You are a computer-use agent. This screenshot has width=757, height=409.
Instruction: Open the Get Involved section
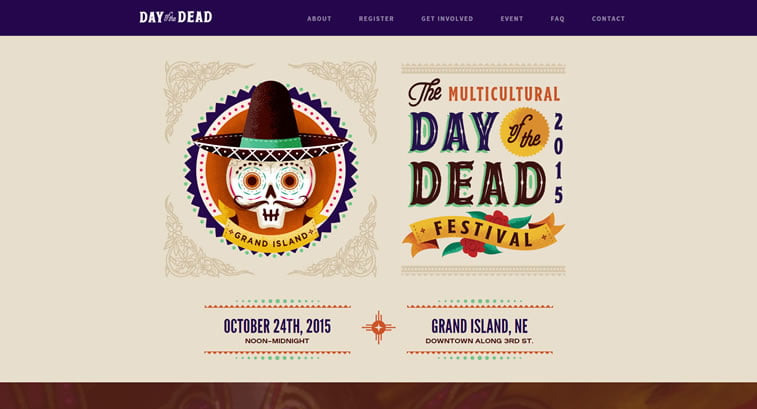coord(447,19)
